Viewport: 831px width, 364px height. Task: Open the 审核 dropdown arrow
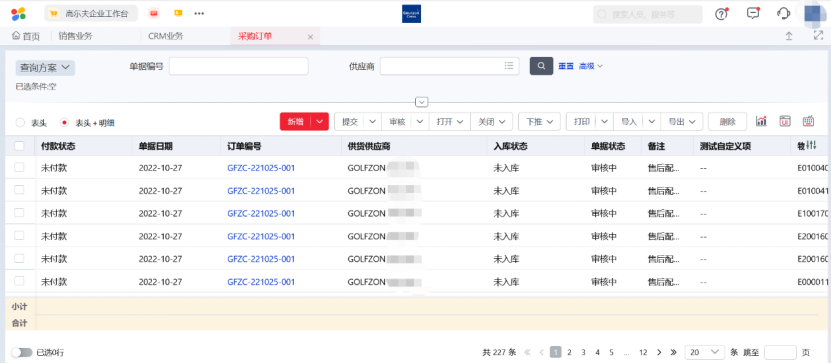(x=420, y=121)
